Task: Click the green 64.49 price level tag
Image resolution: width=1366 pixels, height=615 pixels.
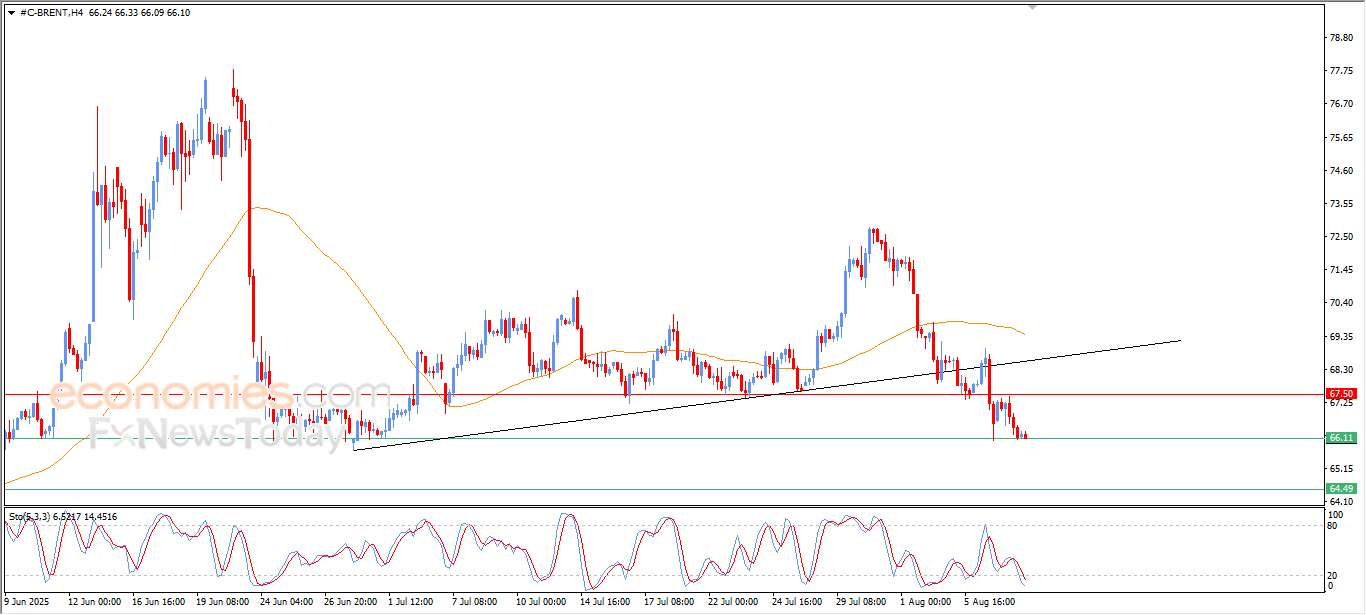Action: (x=1341, y=489)
